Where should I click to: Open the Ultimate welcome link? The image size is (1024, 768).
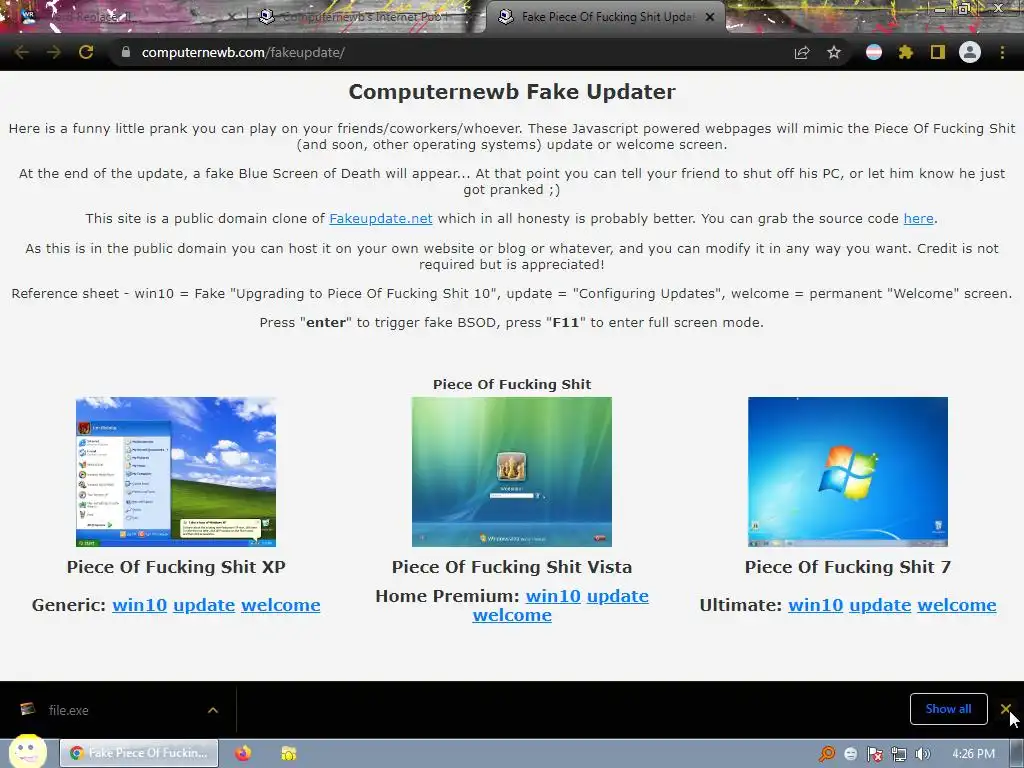coord(957,605)
